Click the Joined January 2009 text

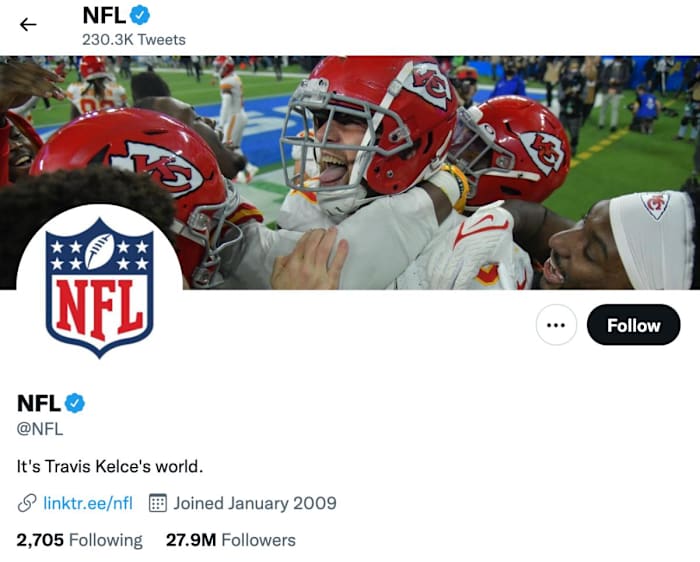(x=255, y=502)
